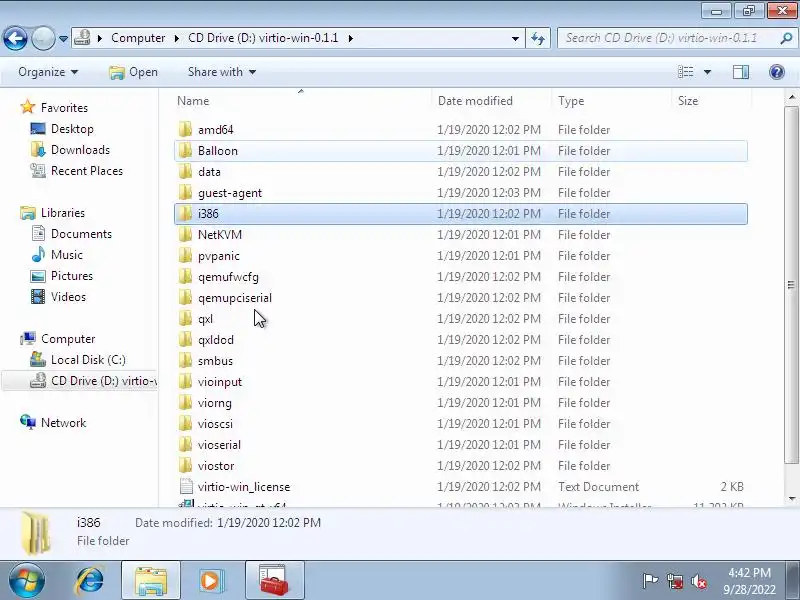This screenshot has width=800, height=600.
Task: Select the viorng folder name
Action: 215,403
